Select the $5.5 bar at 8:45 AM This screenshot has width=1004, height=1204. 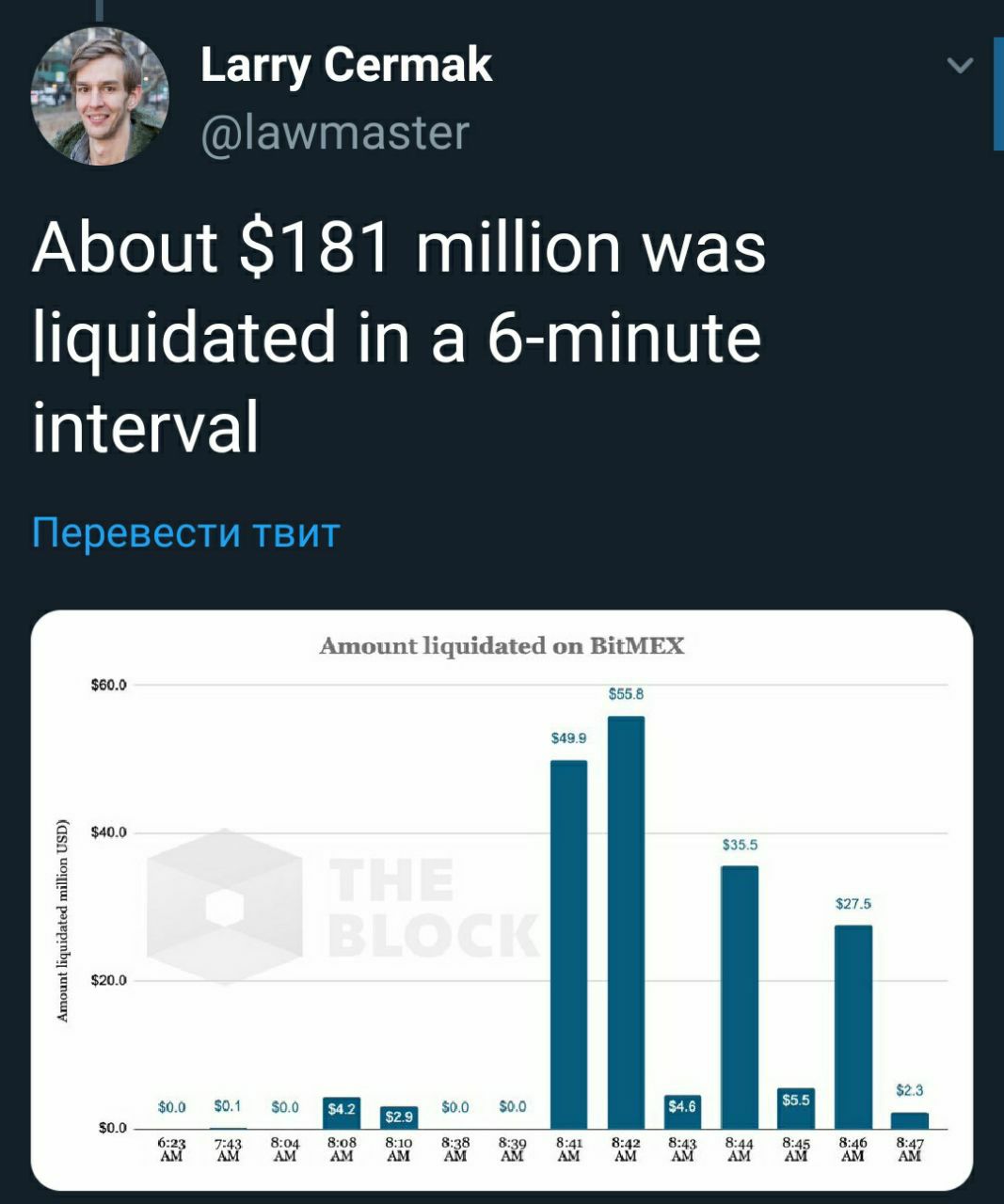pyautogui.click(x=796, y=1108)
